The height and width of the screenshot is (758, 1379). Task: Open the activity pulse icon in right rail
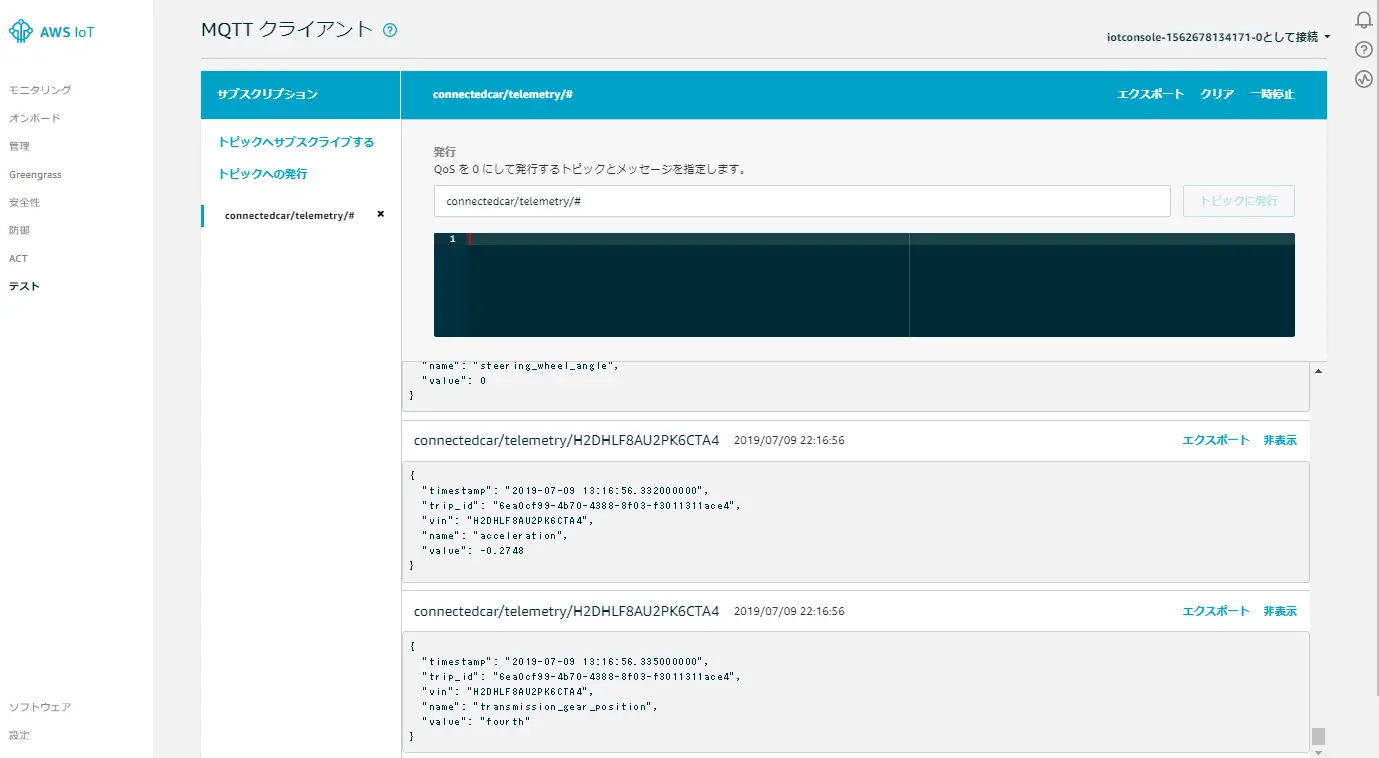coord(1364,79)
